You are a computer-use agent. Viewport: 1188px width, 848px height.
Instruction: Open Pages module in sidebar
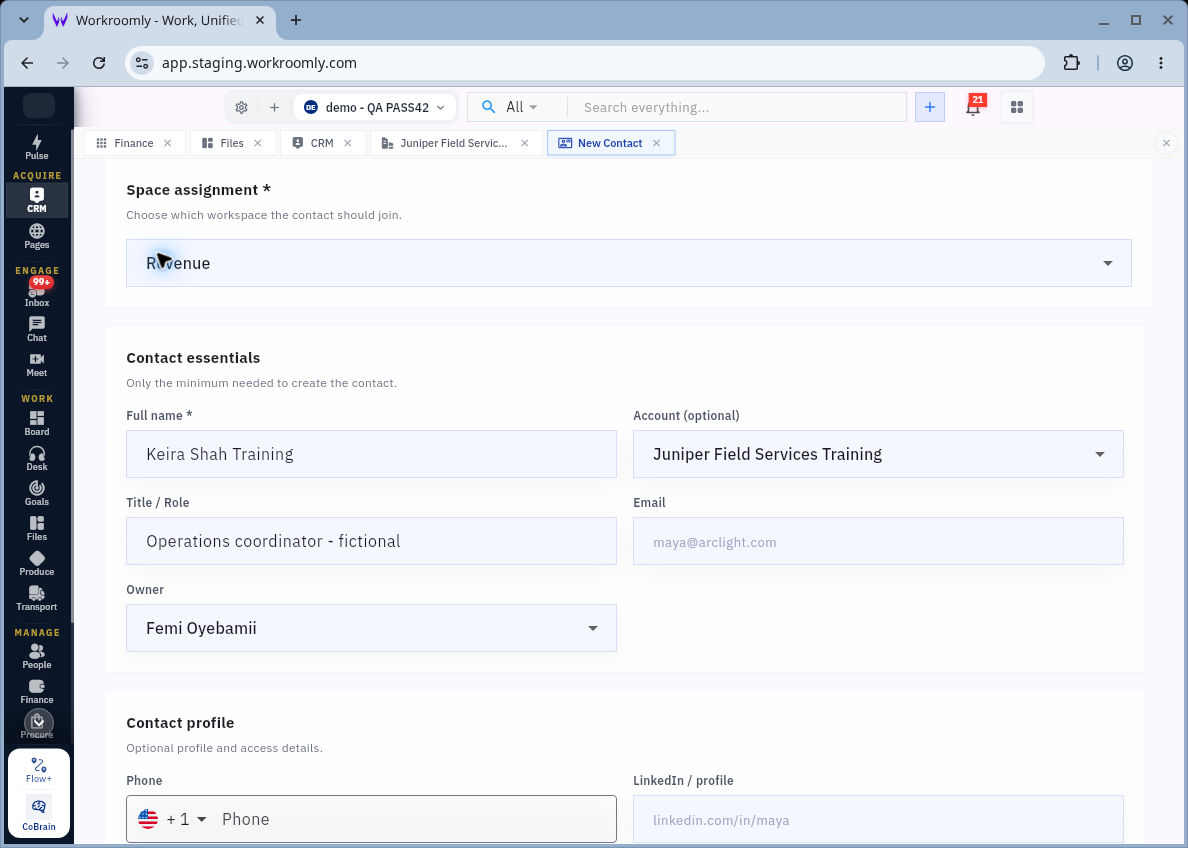[36, 236]
